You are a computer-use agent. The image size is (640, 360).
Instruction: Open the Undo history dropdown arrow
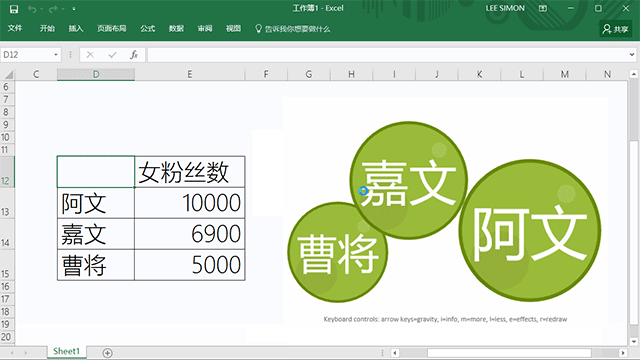coord(42,9)
